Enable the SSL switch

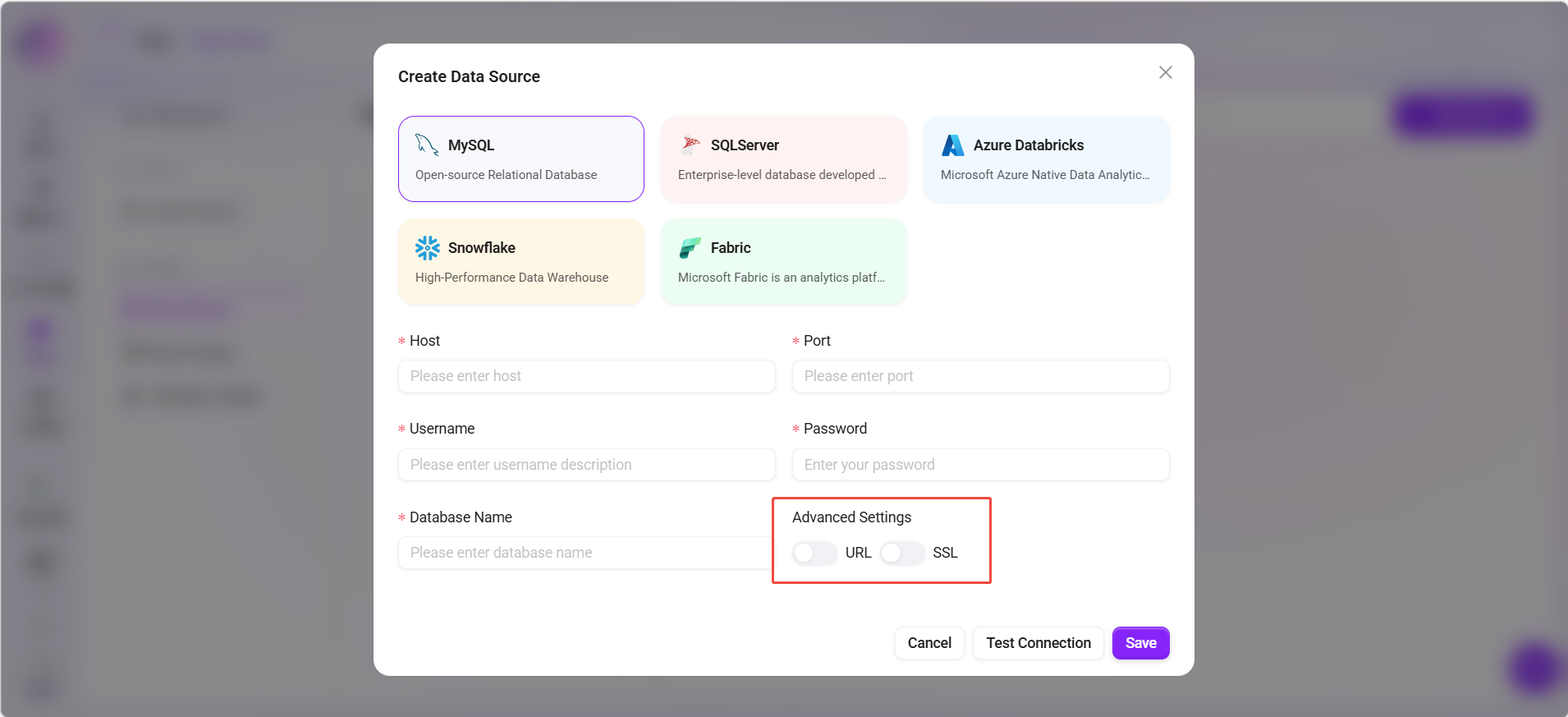click(x=902, y=553)
